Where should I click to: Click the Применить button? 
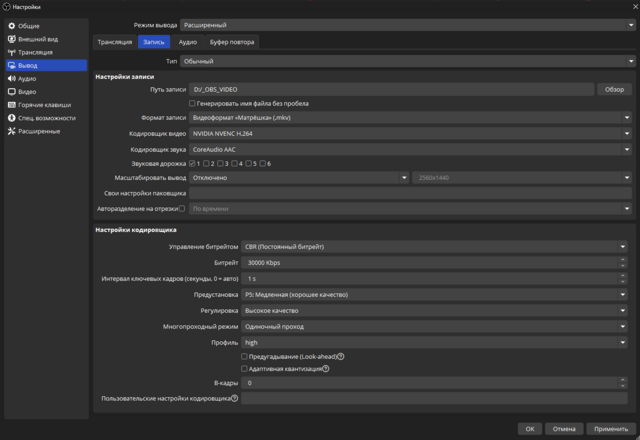point(611,428)
